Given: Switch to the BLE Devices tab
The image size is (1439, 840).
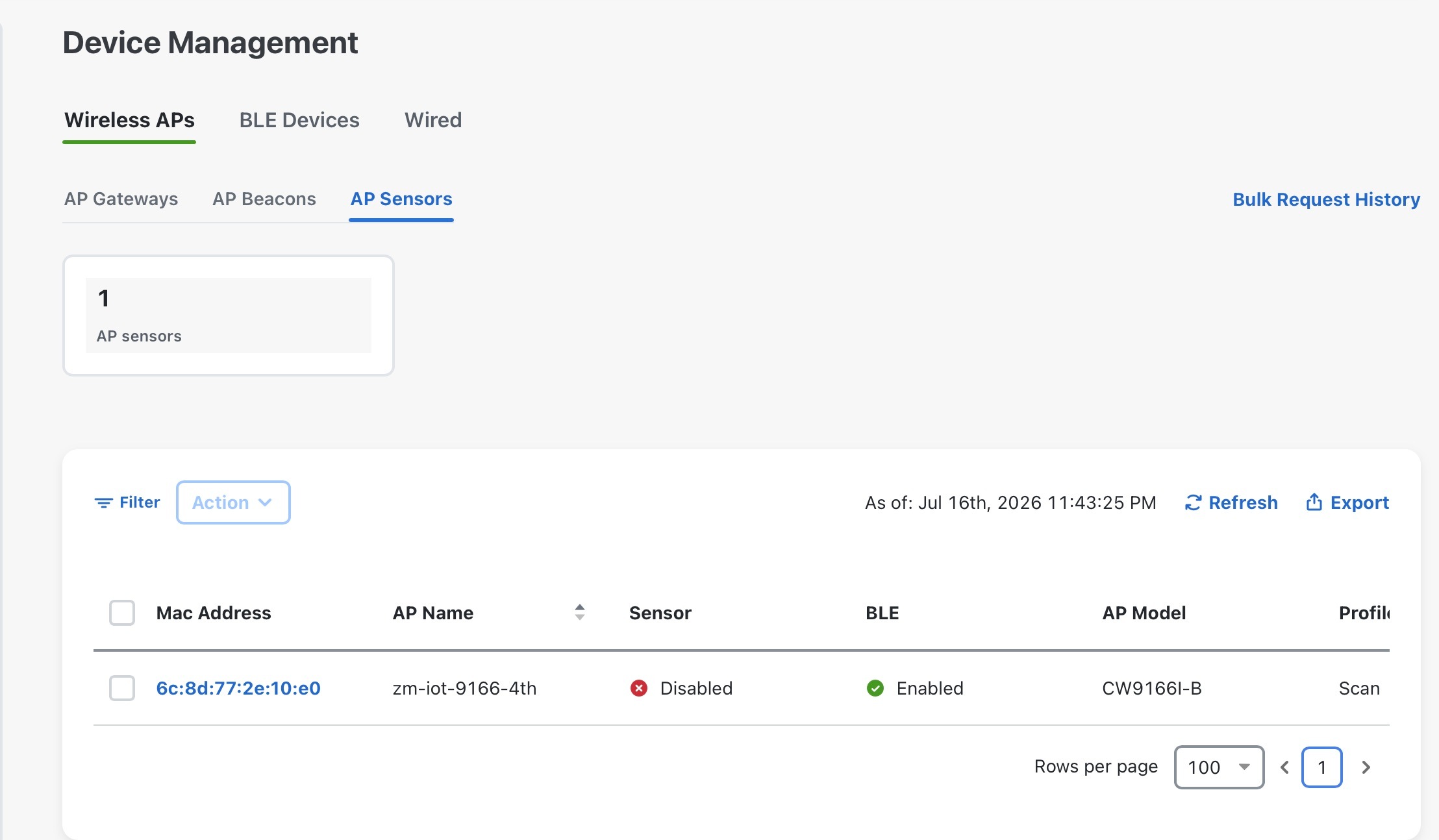Looking at the screenshot, I should (299, 120).
